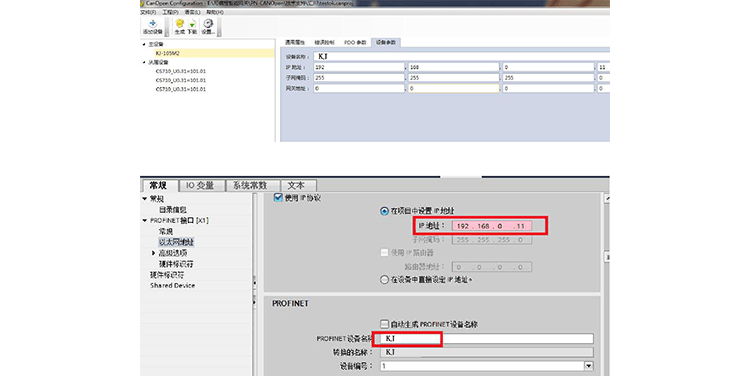Click the 设备名称 field showing KJ
750x376 pixels.
coord(462,56)
